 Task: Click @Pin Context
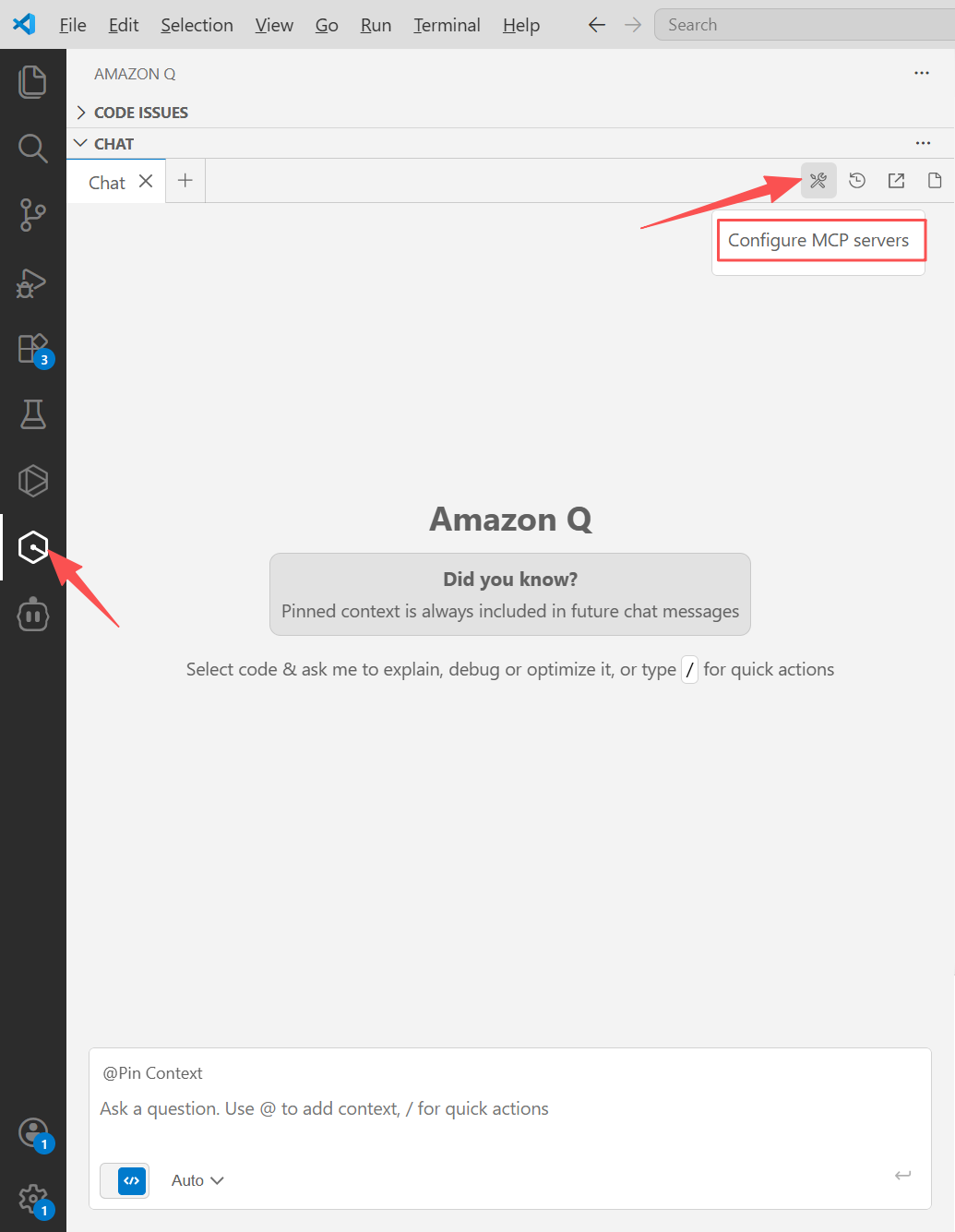(152, 1073)
